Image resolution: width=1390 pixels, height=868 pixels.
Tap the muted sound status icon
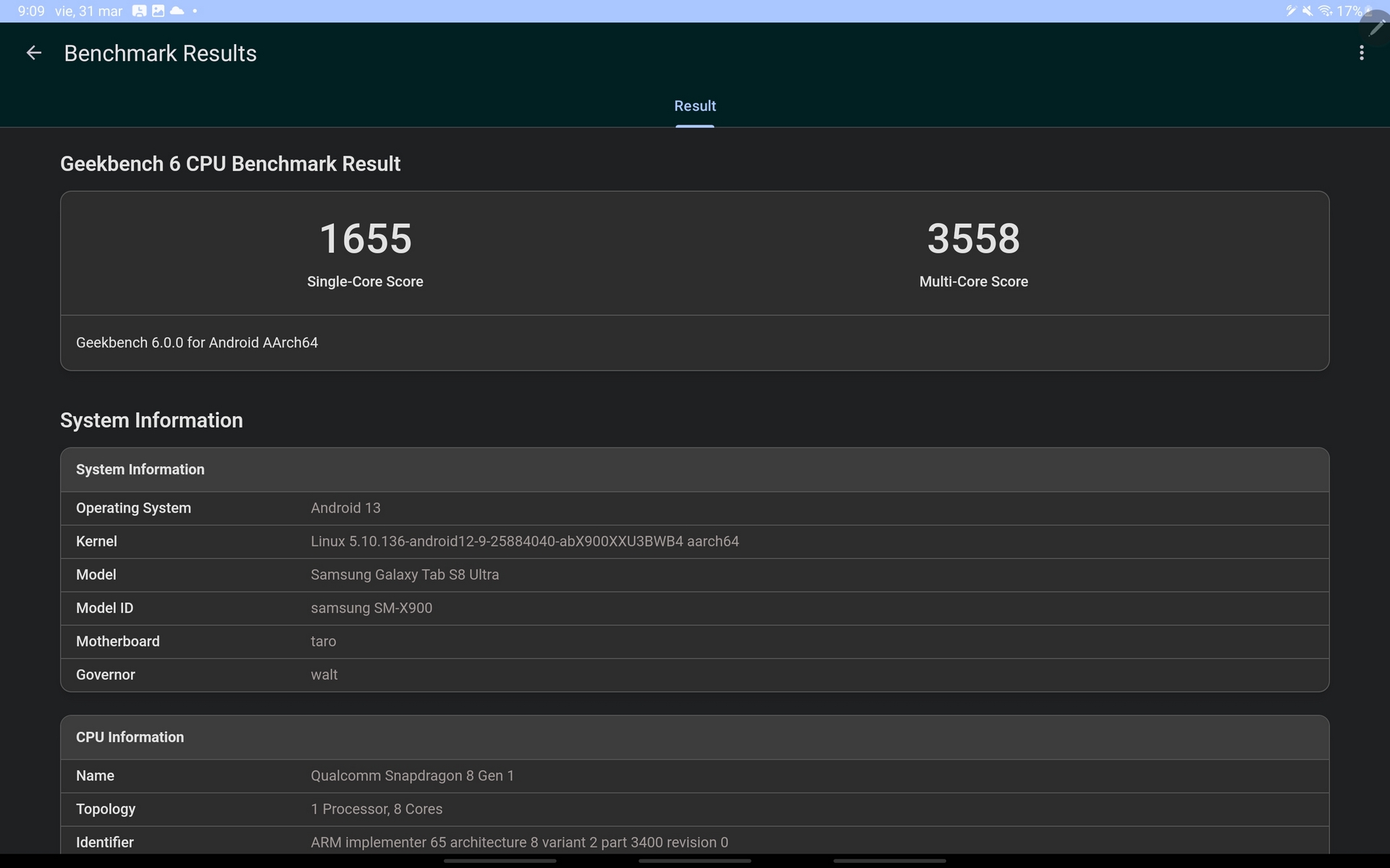pyautogui.click(x=1307, y=11)
